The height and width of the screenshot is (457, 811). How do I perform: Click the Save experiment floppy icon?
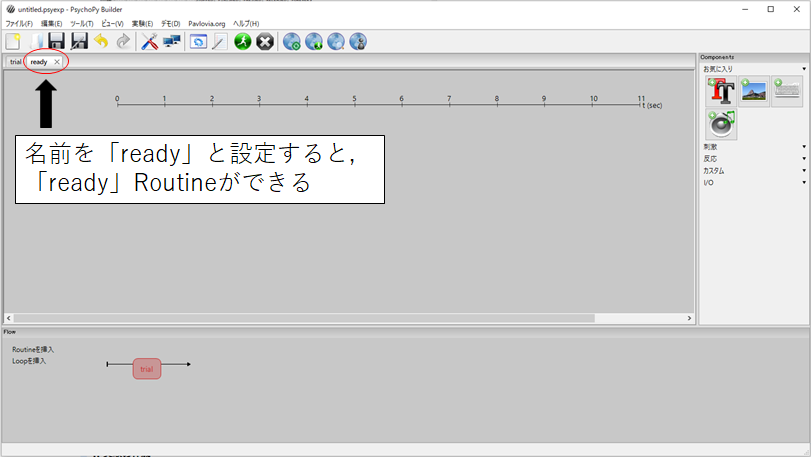point(56,41)
